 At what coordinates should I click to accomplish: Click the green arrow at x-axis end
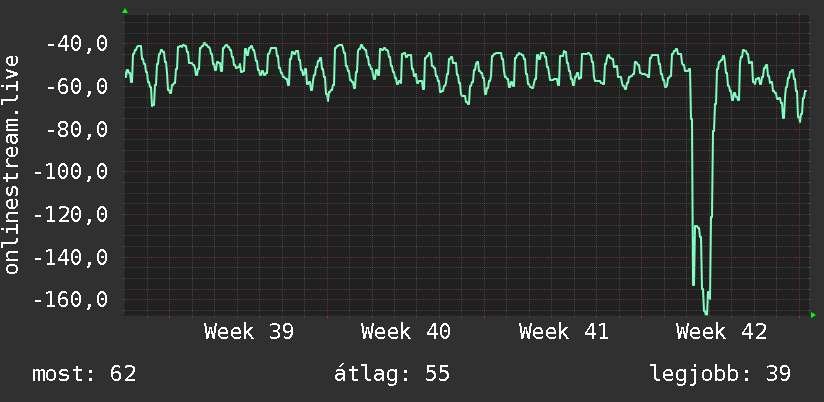pyautogui.click(x=813, y=315)
